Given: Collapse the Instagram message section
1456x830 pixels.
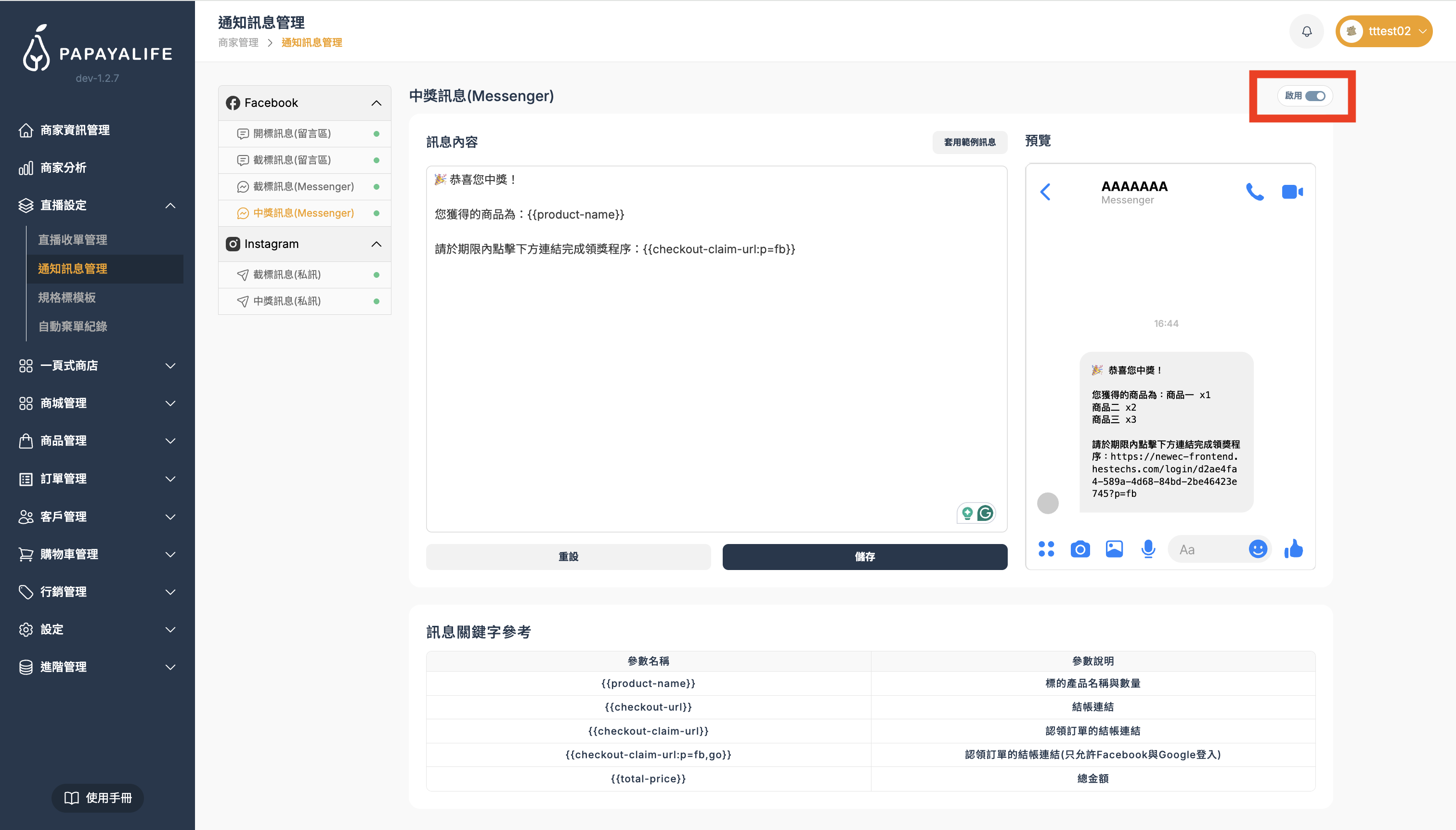Looking at the screenshot, I should [x=376, y=244].
